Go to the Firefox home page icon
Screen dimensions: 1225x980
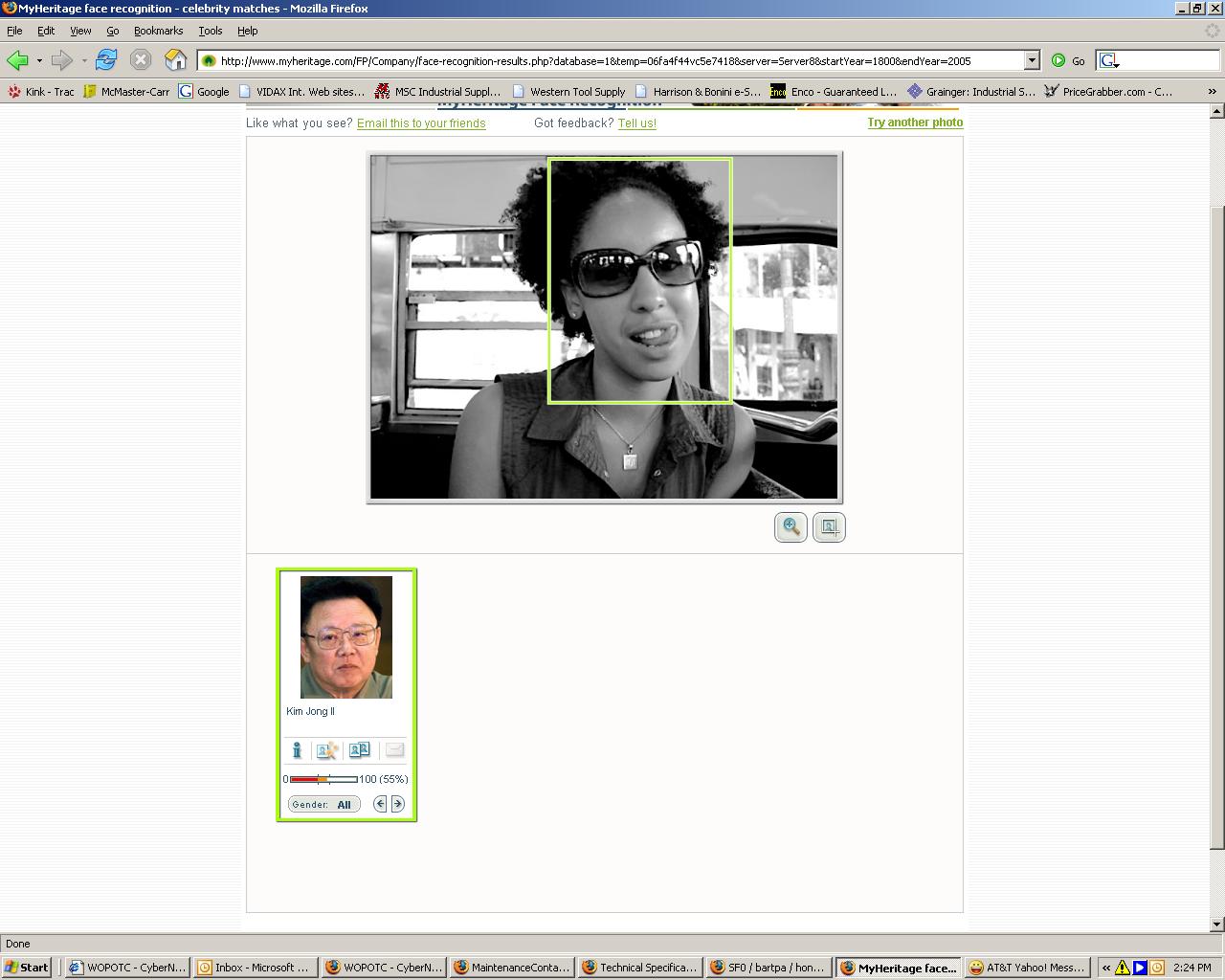[175, 60]
